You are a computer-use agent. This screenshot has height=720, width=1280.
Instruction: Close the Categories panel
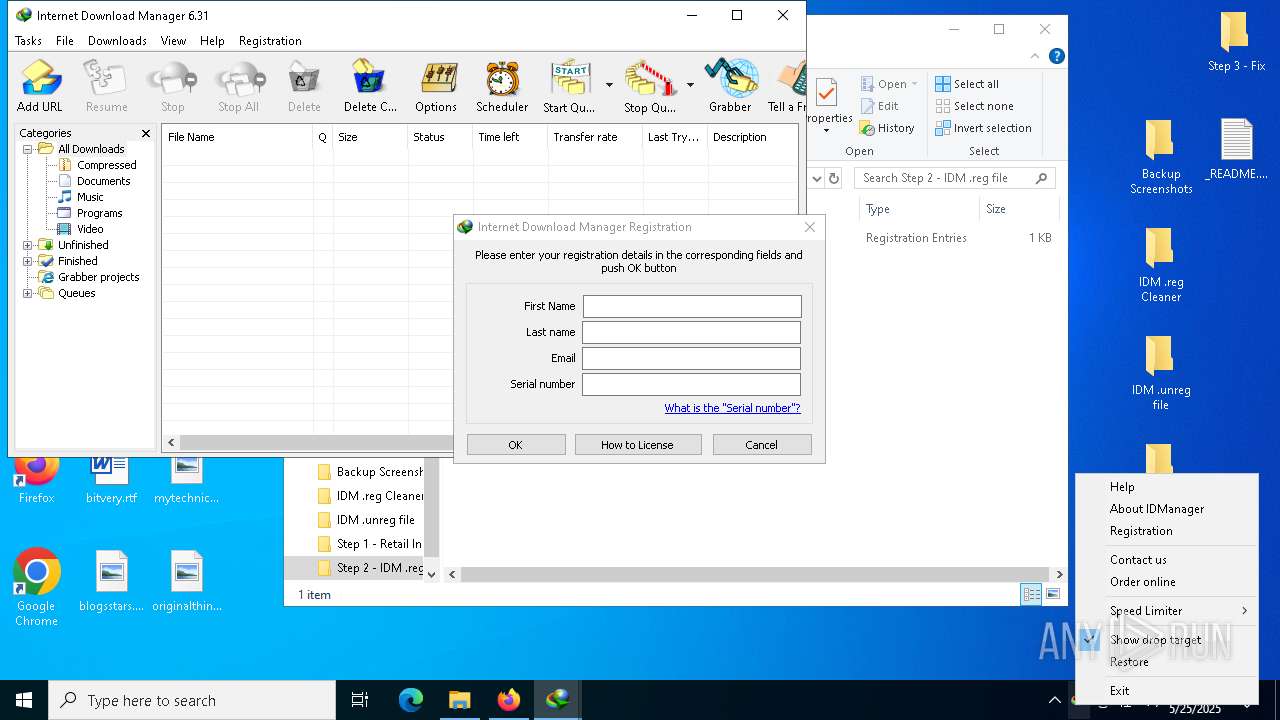click(146, 133)
